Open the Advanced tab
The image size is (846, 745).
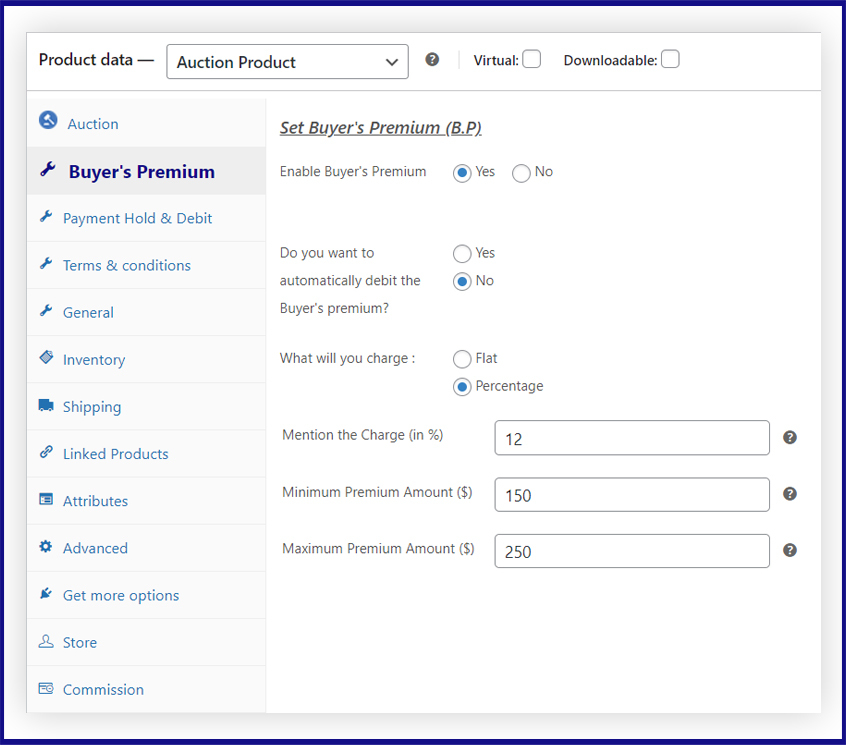coord(146,548)
